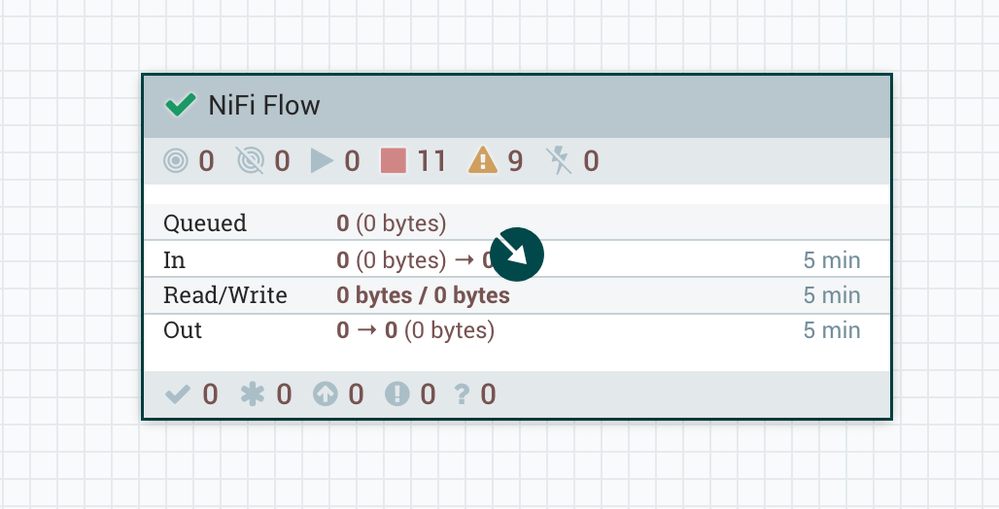Click the not-transmitting remote ports icon

click(x=250, y=161)
